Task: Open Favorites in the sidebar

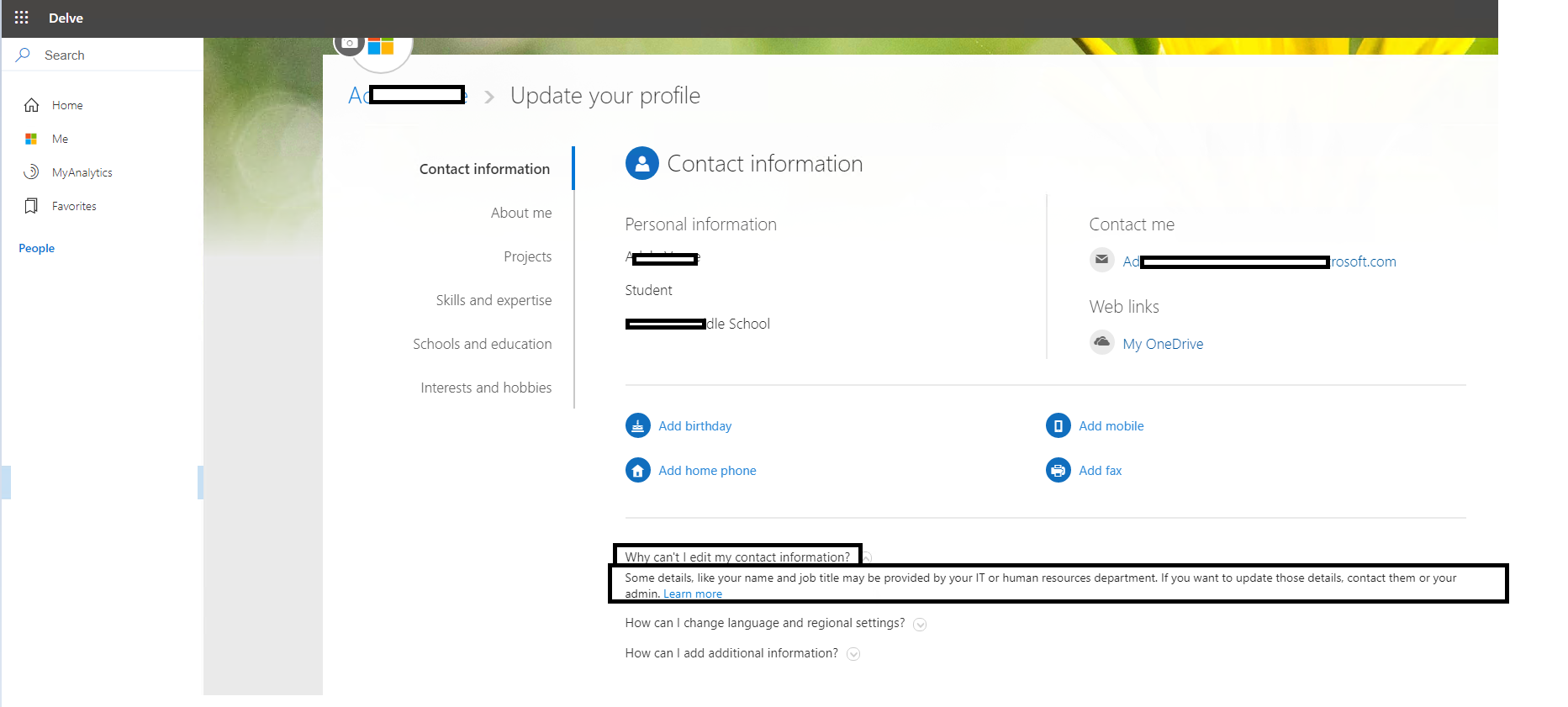Action: (74, 206)
